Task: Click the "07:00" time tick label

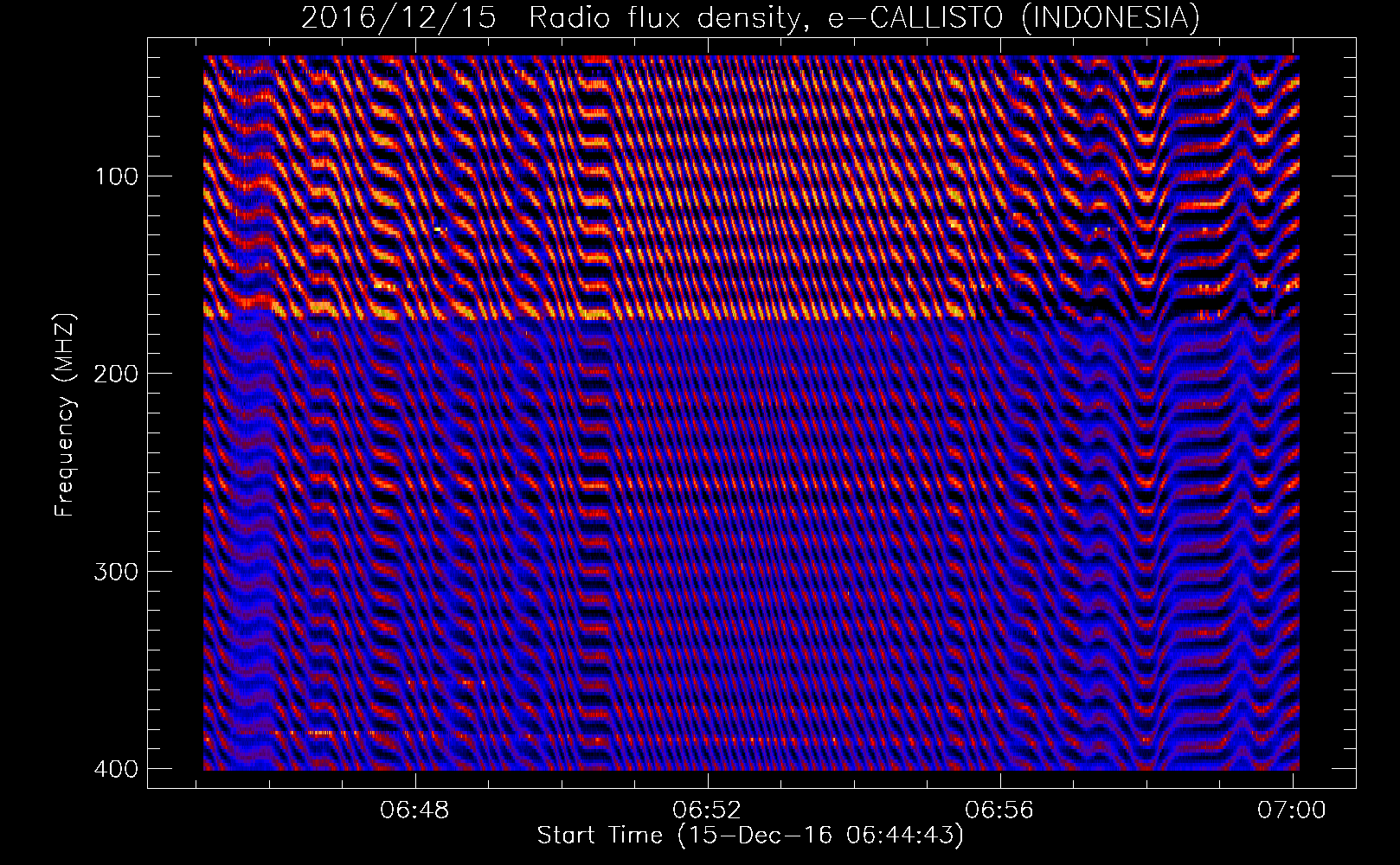Action: click(x=1293, y=810)
